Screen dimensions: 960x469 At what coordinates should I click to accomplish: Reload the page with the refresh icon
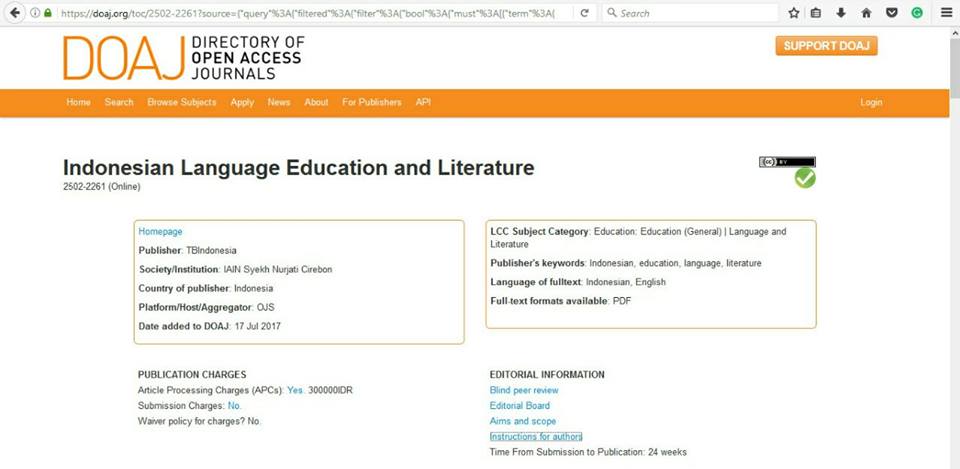tap(585, 12)
